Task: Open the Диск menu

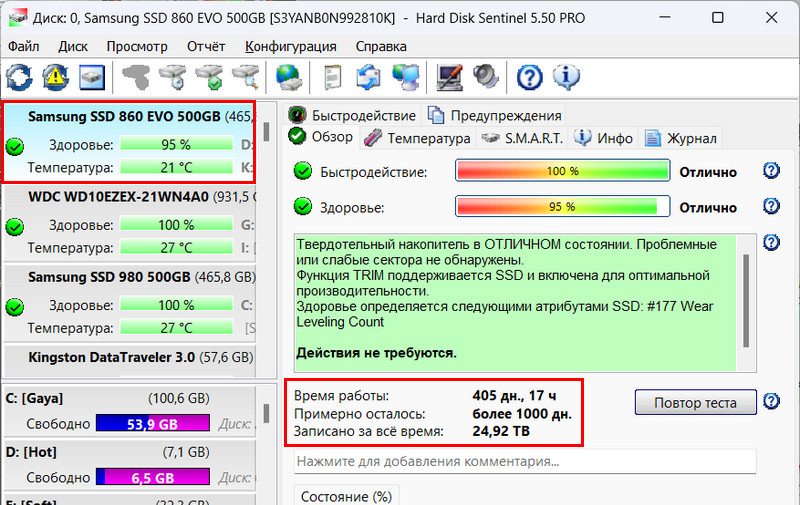Action: [73, 46]
